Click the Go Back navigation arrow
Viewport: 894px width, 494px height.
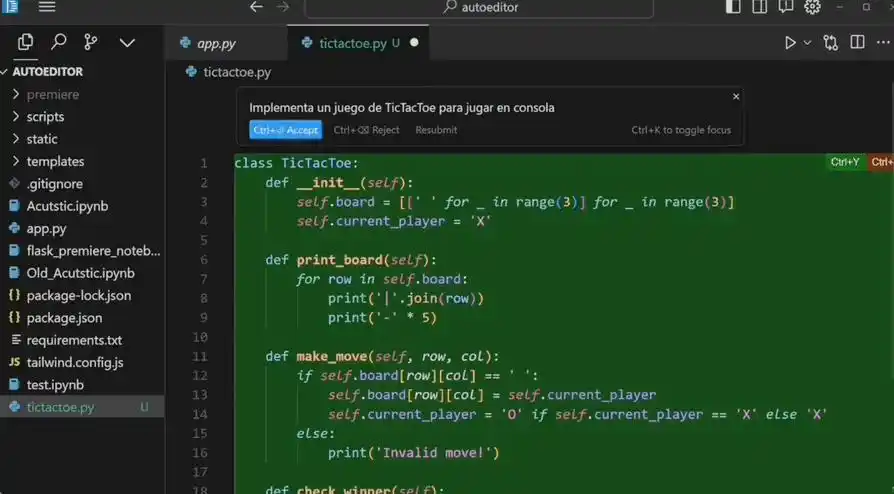(x=256, y=7)
